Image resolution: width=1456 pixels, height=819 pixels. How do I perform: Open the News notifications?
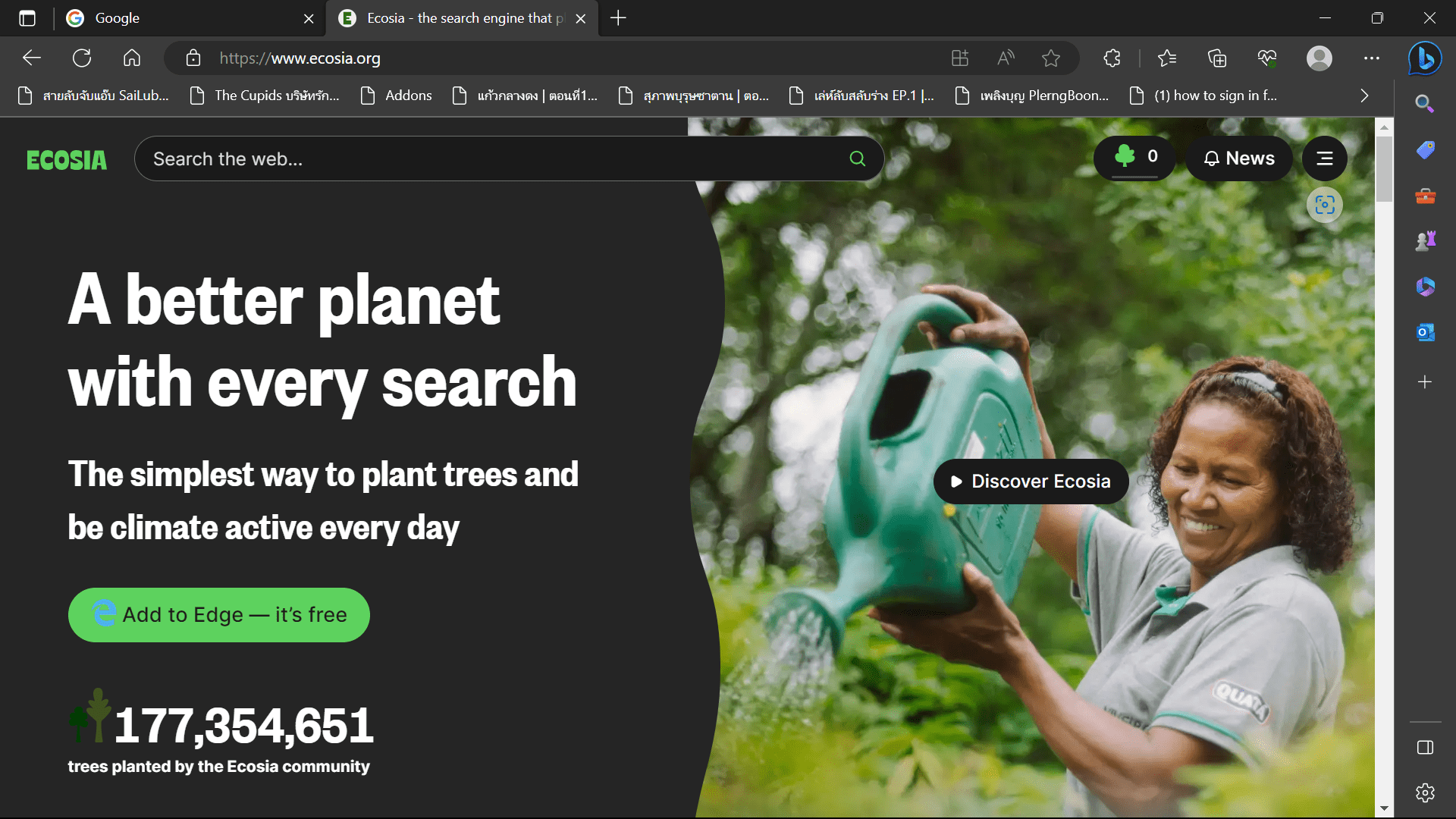[1239, 158]
